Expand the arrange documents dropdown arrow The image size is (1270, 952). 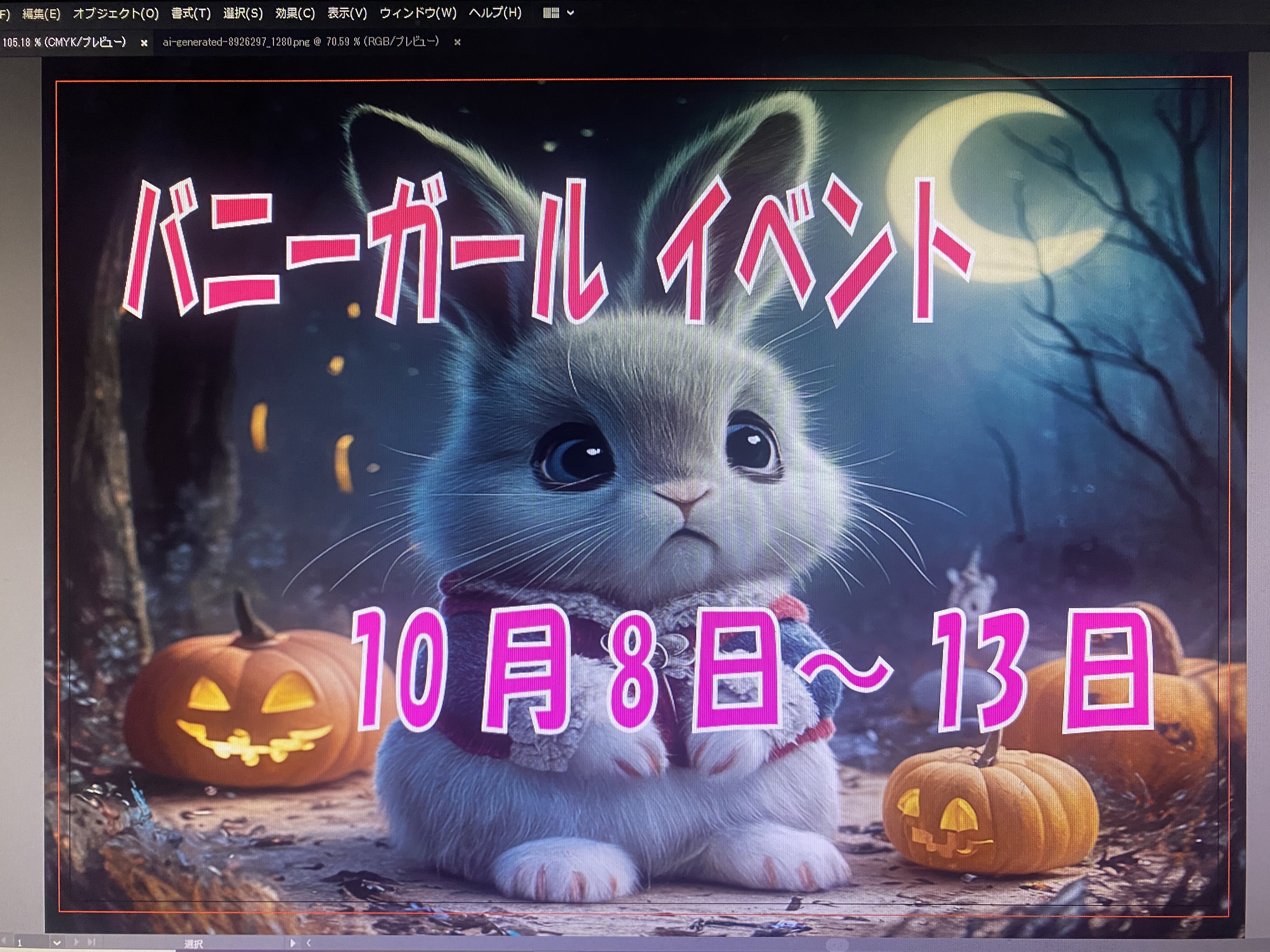(x=571, y=13)
